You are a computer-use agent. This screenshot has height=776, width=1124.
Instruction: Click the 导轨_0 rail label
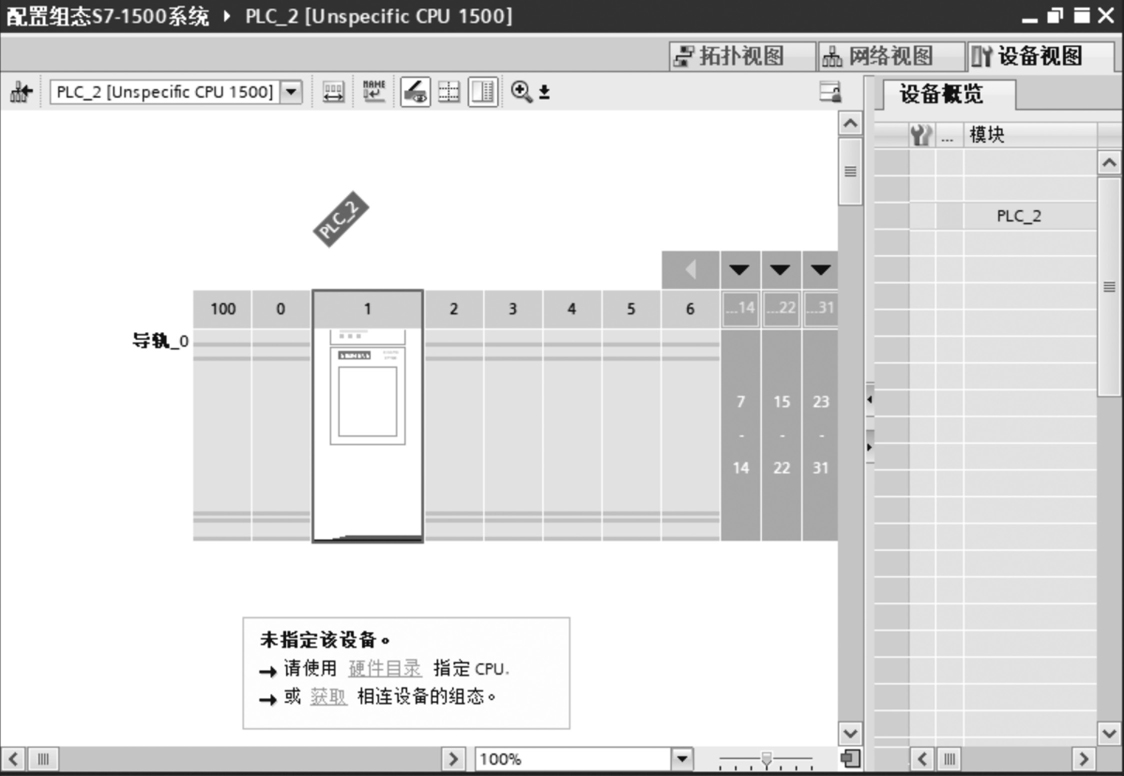click(161, 340)
